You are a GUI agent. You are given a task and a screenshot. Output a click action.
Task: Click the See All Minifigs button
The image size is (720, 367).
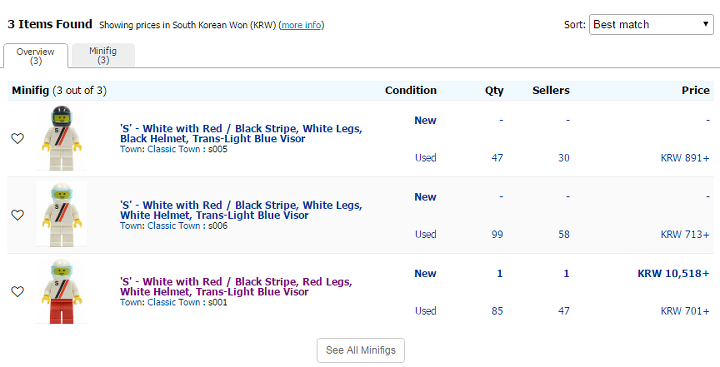pos(360,350)
